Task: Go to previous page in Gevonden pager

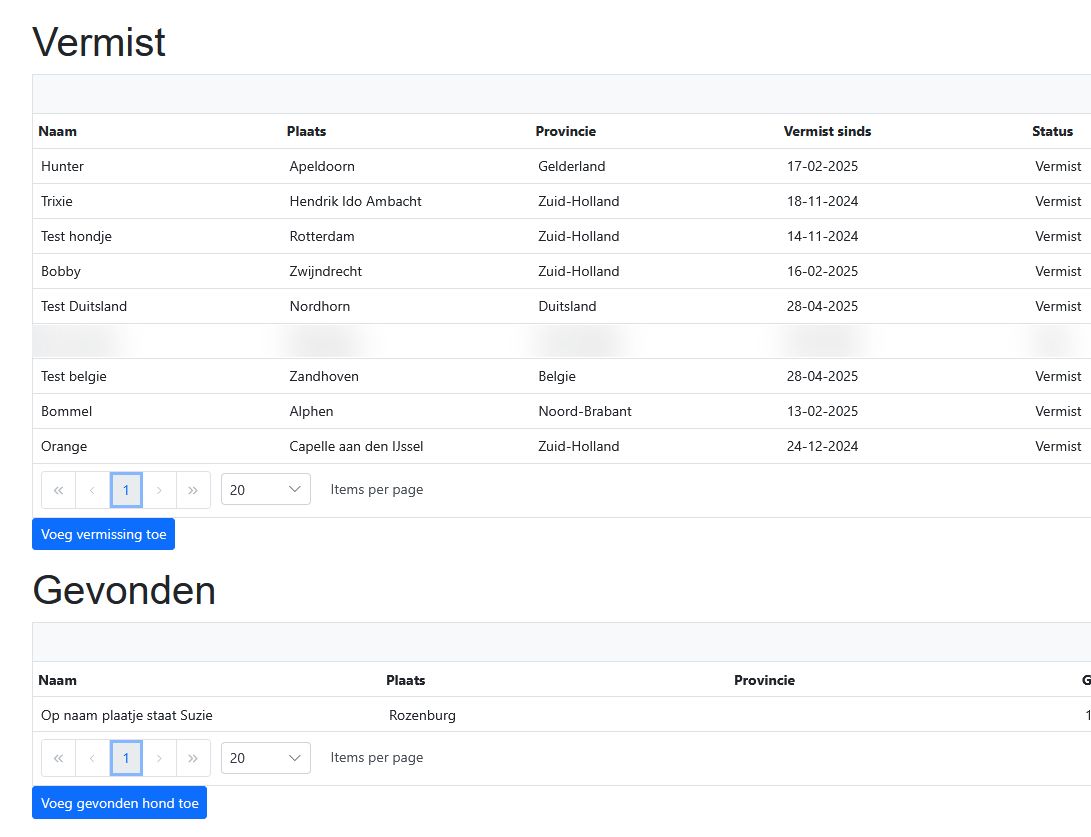Action: click(92, 758)
